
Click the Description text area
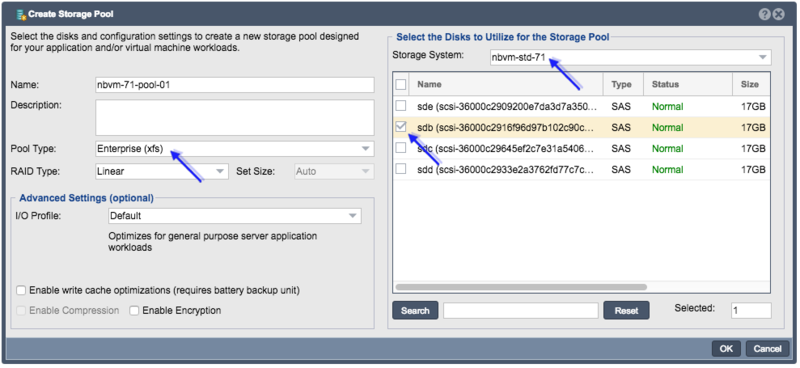click(x=235, y=117)
